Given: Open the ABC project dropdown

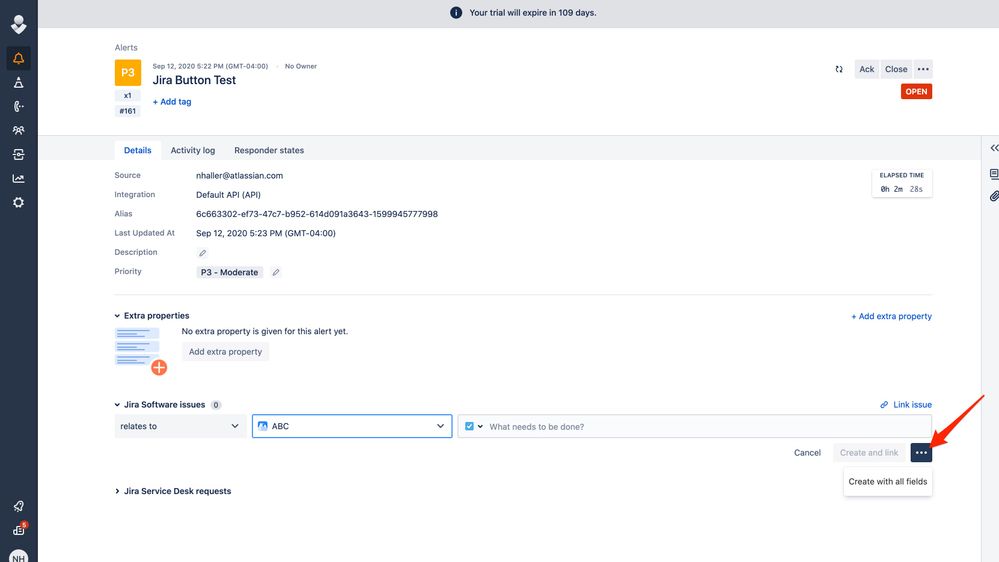Looking at the screenshot, I should (352, 426).
